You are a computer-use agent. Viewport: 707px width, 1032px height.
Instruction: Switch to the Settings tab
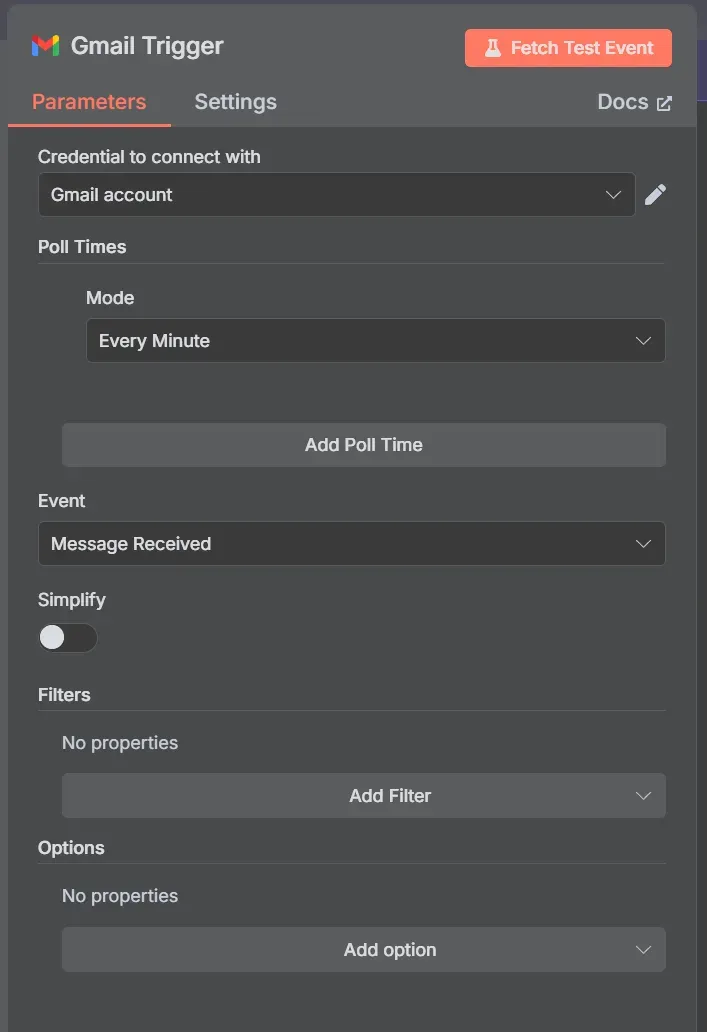click(x=235, y=101)
